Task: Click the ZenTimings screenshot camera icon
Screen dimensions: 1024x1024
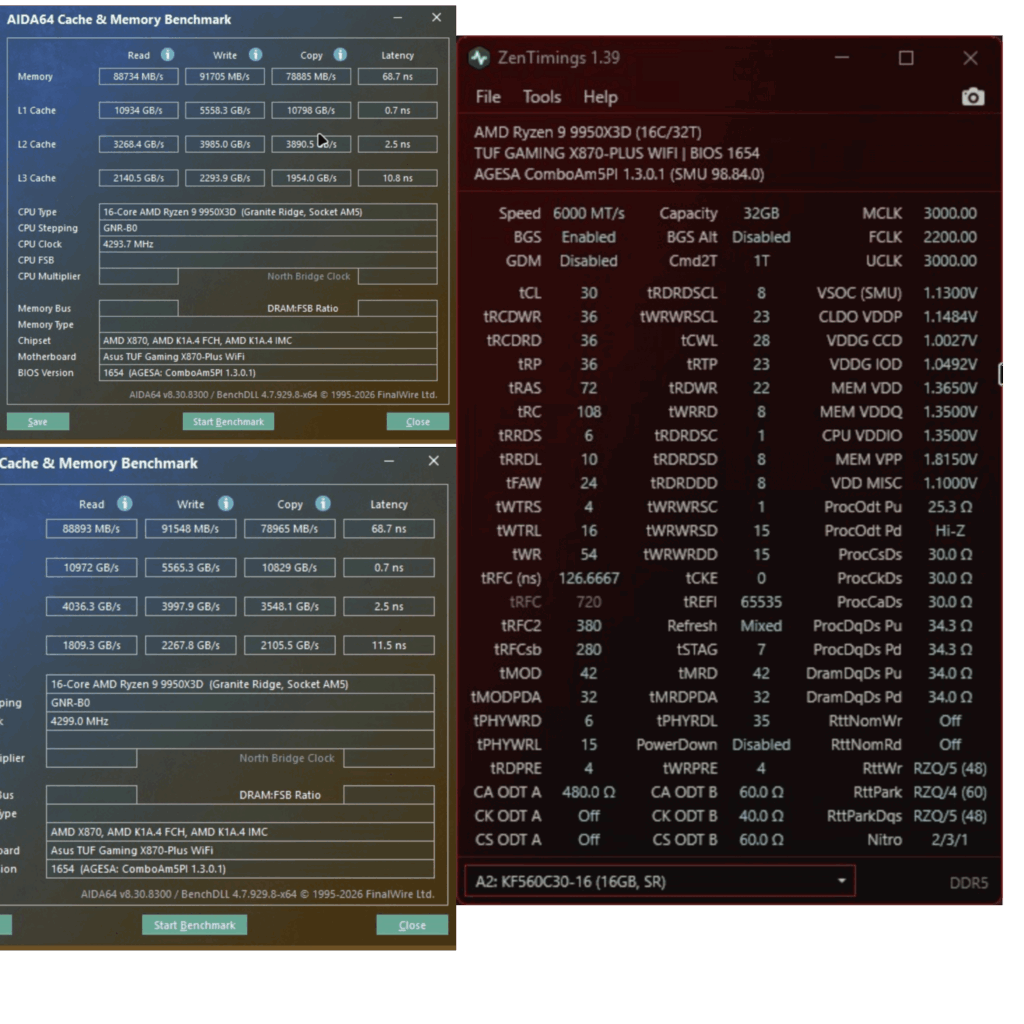Action: [x=972, y=97]
